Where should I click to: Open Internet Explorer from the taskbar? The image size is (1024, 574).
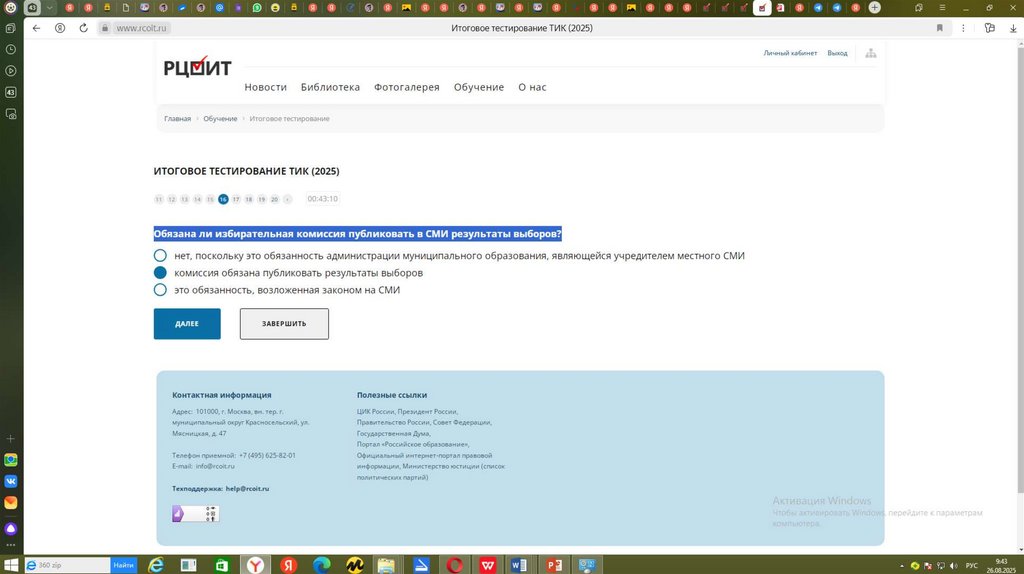156,565
